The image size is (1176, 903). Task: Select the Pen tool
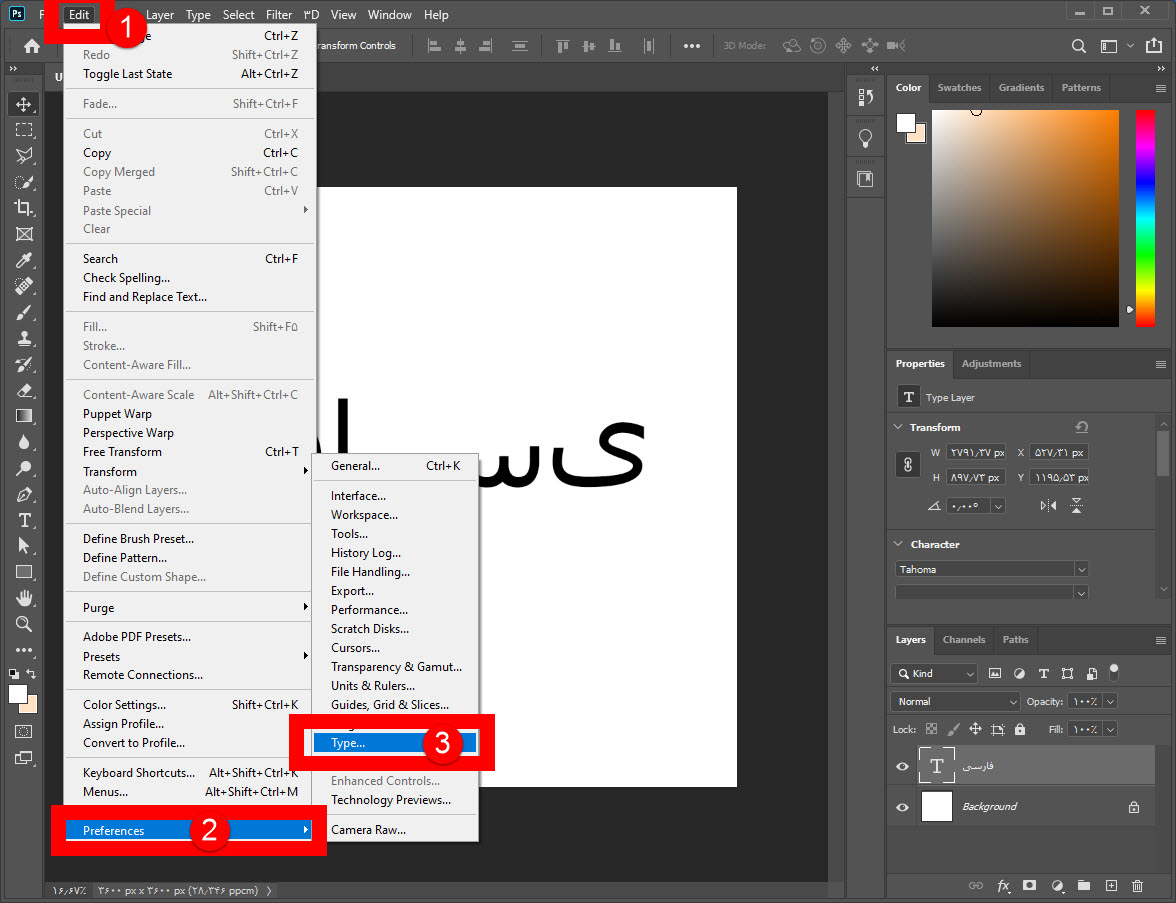pos(24,494)
